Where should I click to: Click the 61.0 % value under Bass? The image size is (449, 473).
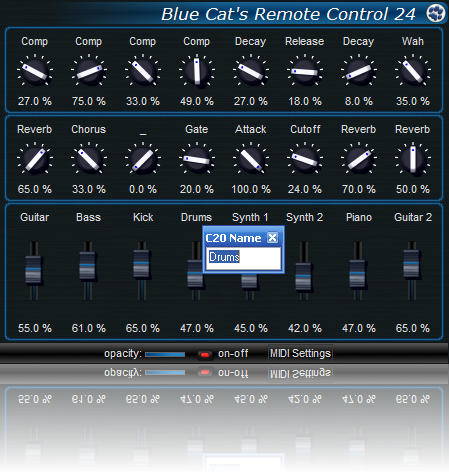click(x=89, y=328)
